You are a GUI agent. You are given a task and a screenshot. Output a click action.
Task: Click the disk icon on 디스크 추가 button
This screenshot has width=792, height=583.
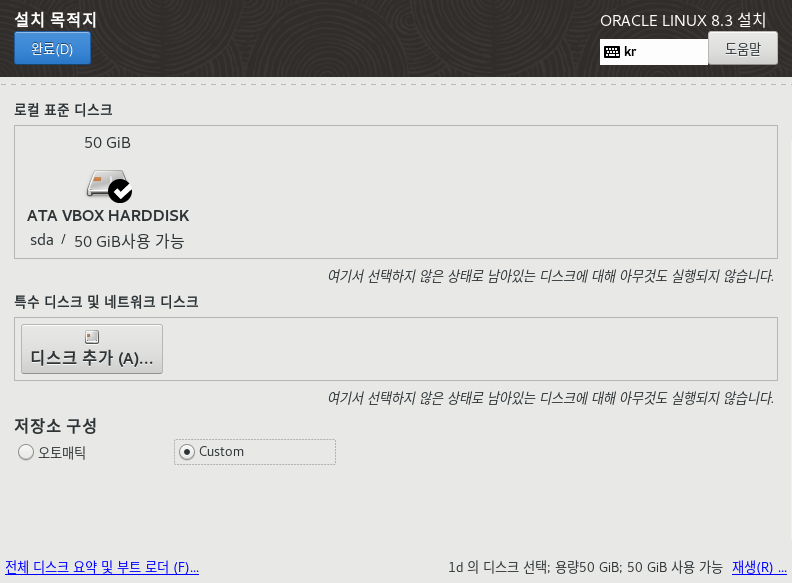(92, 336)
